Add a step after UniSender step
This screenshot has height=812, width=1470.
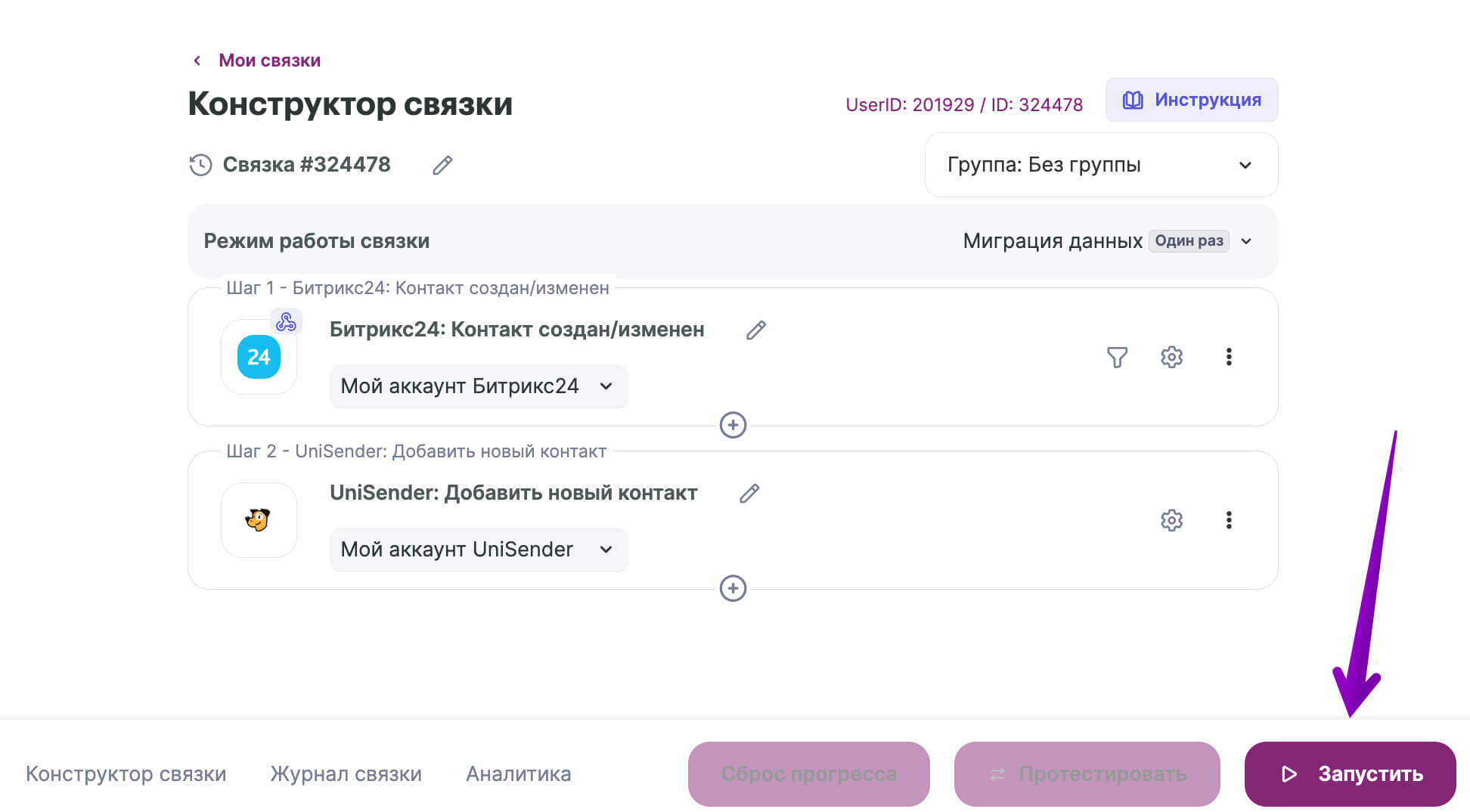point(733,588)
